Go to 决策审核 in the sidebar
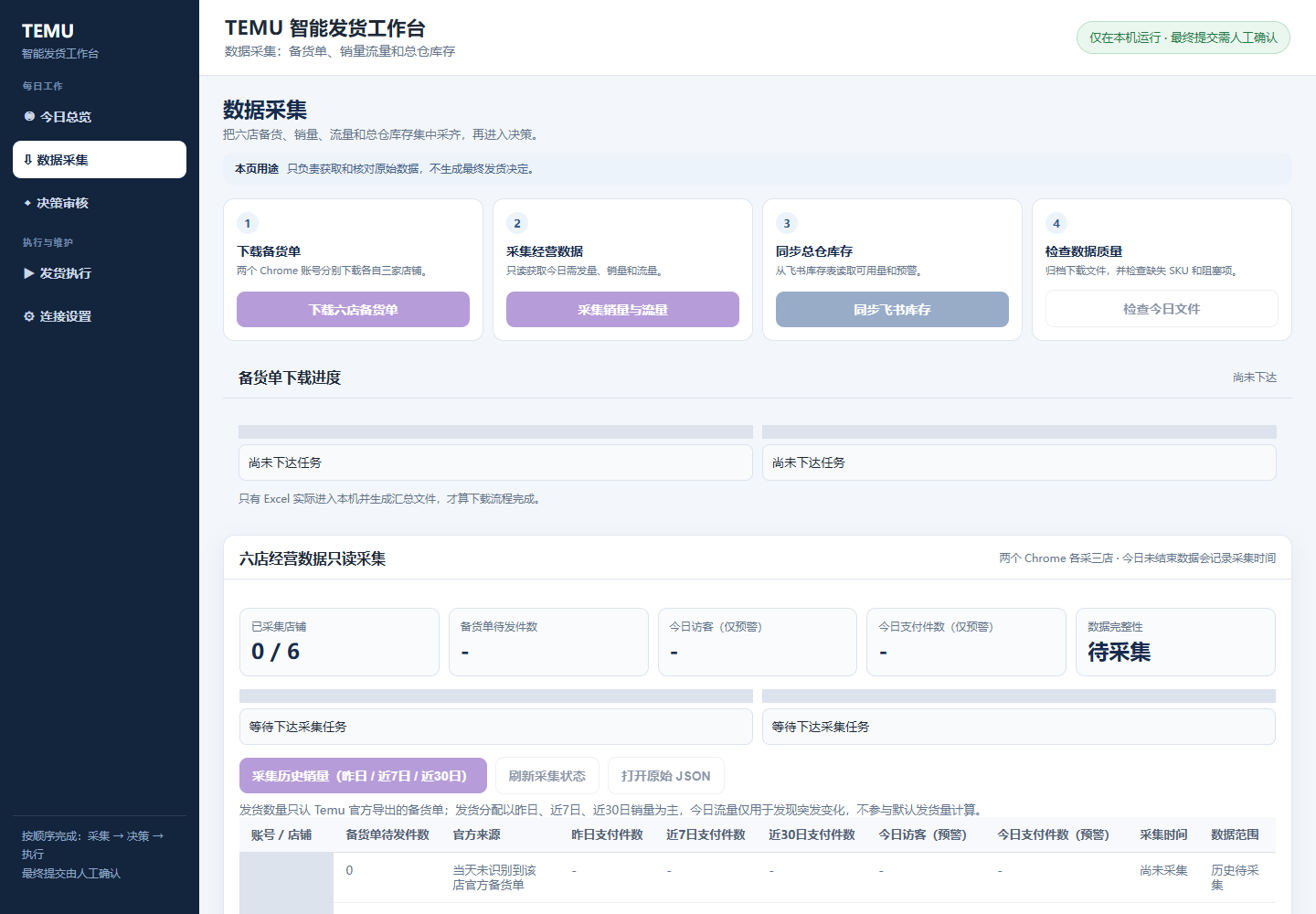1316x914 pixels. tap(100, 203)
